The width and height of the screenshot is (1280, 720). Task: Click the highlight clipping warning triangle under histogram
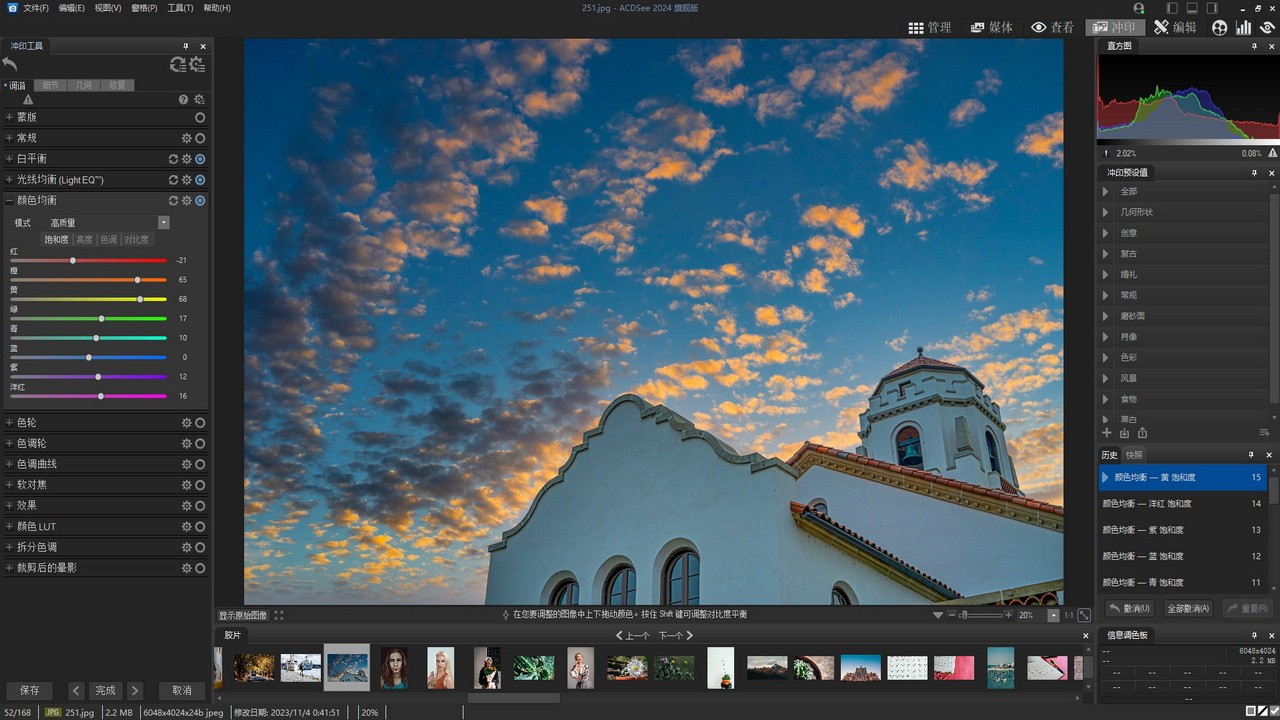pos(1272,153)
